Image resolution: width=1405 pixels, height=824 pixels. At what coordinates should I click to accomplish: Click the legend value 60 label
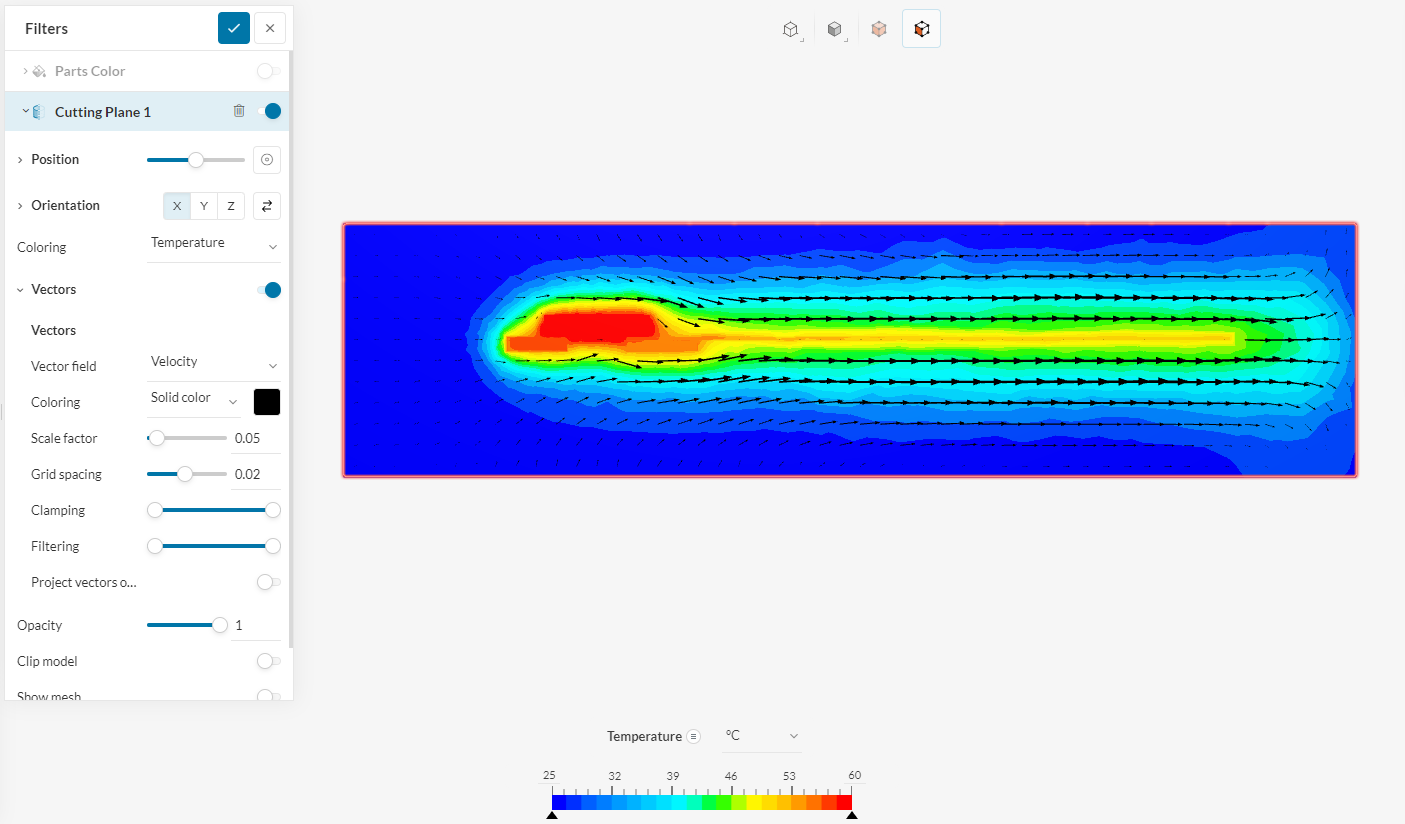[x=854, y=775]
